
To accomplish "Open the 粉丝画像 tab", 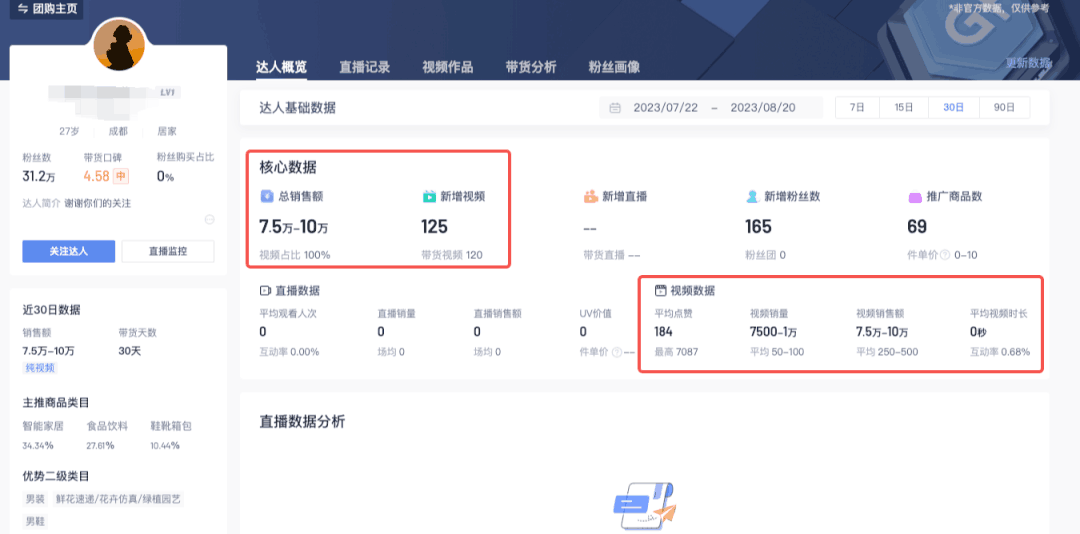I will pos(614,68).
